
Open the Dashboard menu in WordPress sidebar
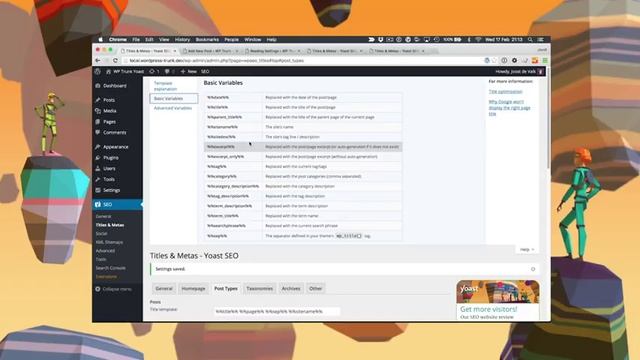point(114,86)
